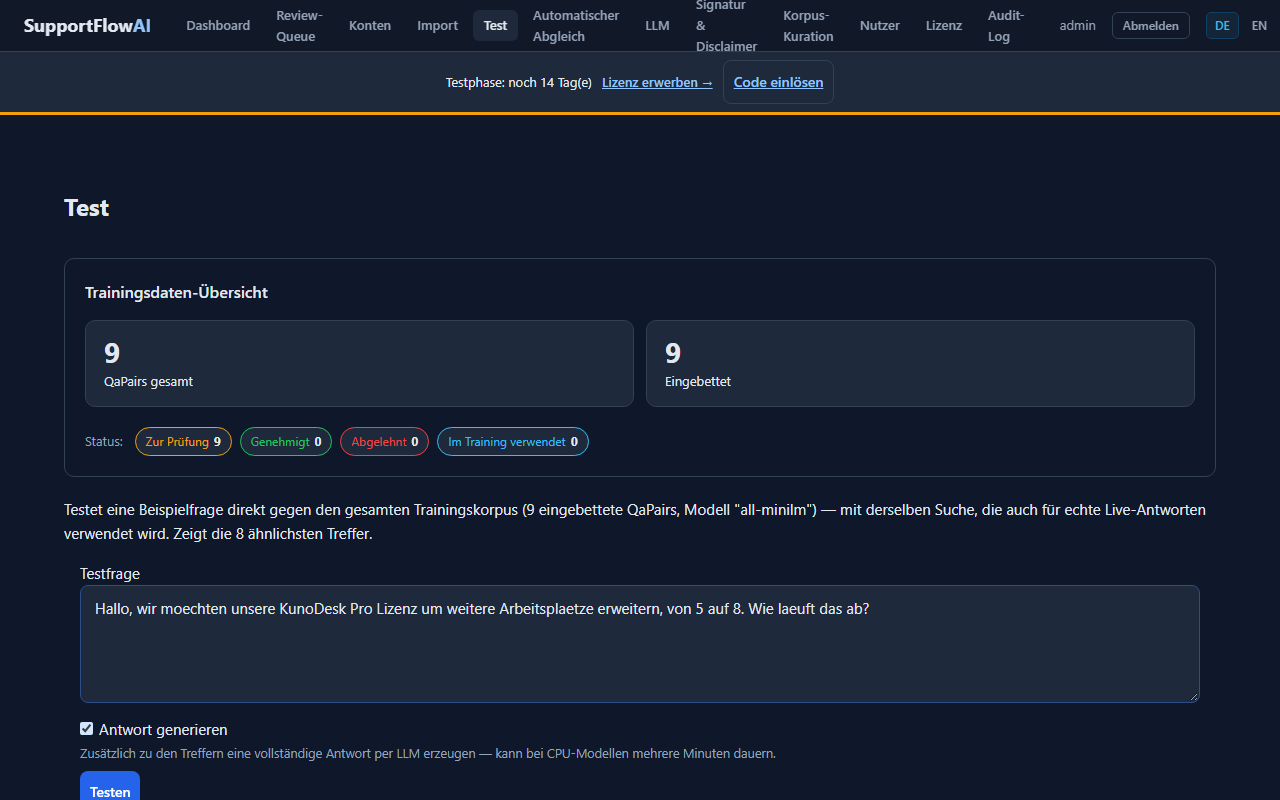Click the QaPairs gesamt card
The width and height of the screenshot is (1280, 800).
coord(359,363)
